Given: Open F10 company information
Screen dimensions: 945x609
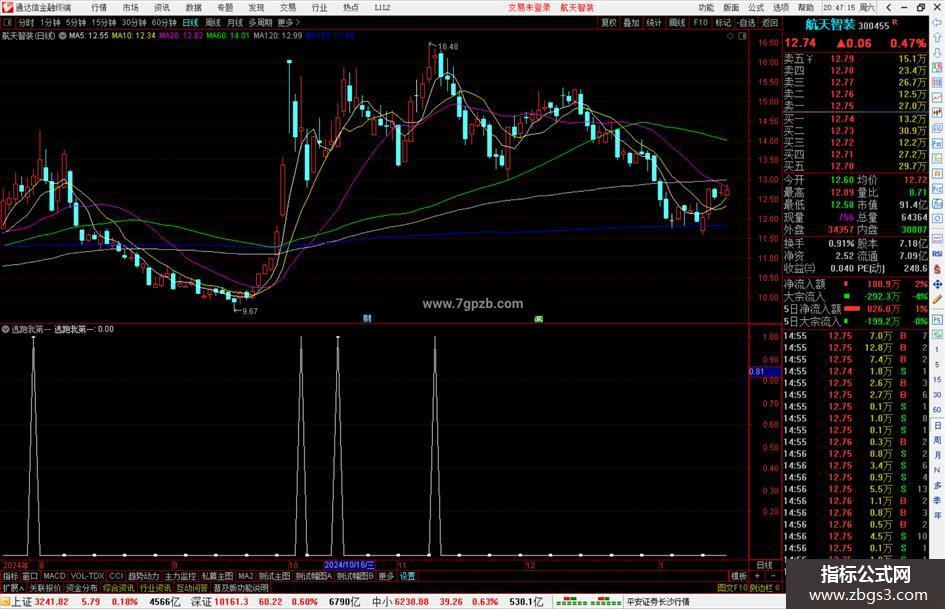Looking at the screenshot, I should point(700,23).
